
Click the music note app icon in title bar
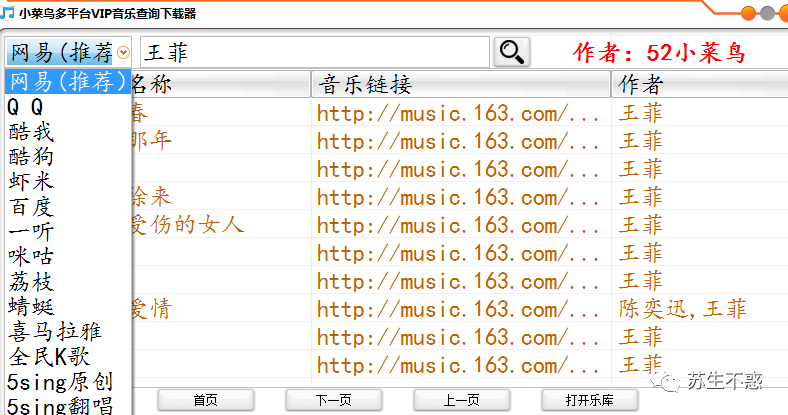click(7, 13)
